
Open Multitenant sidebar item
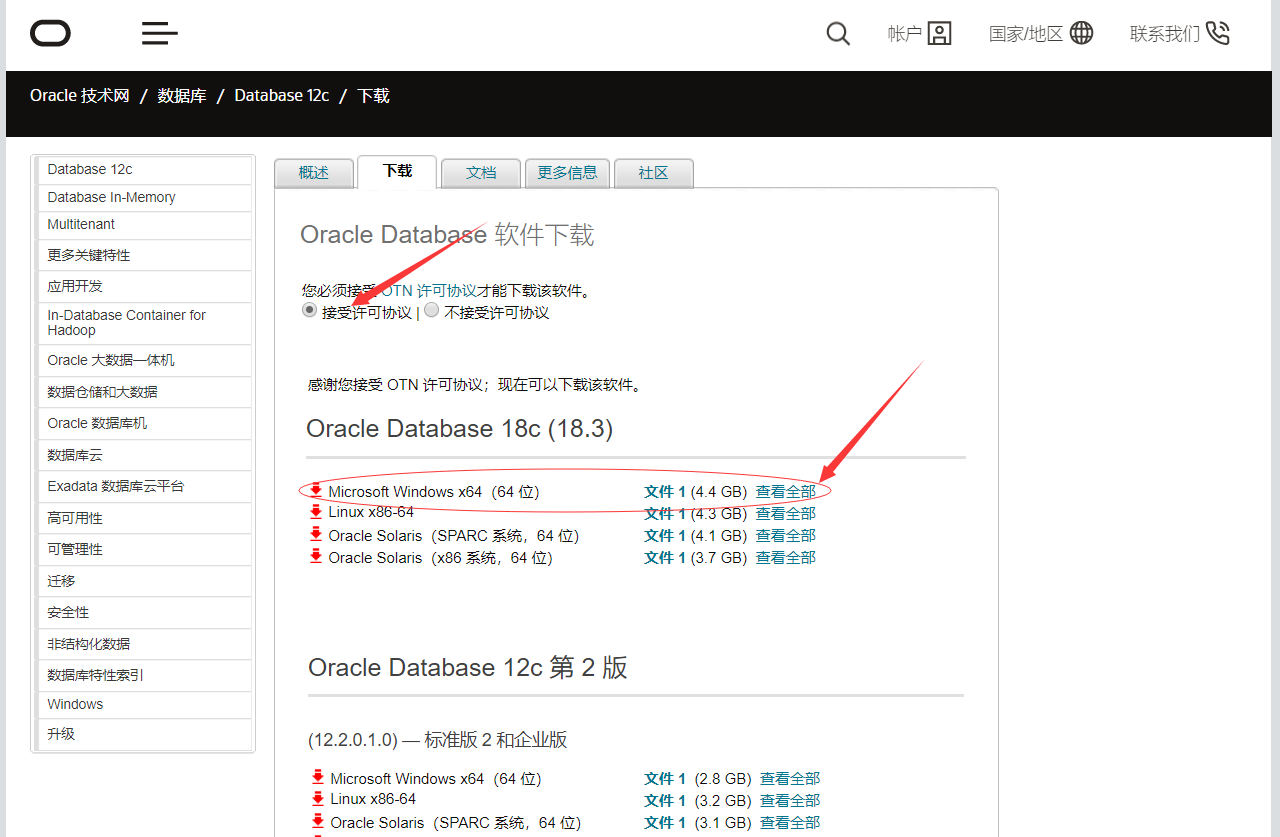[x=144, y=225]
